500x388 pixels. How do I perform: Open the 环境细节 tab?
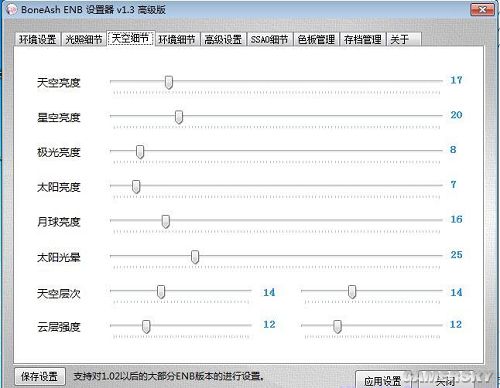(177, 39)
